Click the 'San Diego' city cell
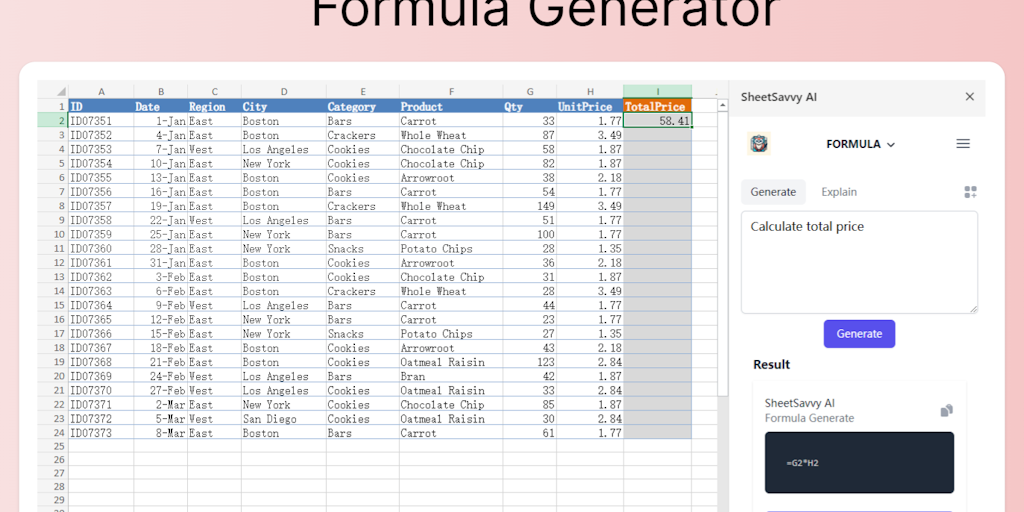The height and width of the screenshot is (512, 1024). (283, 419)
